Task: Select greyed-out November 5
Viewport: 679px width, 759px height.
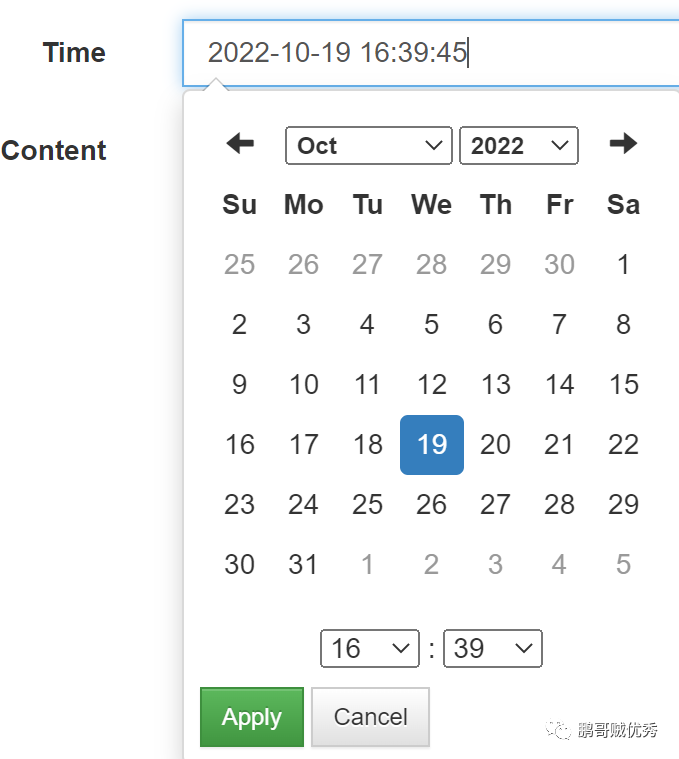Action: (x=623, y=565)
